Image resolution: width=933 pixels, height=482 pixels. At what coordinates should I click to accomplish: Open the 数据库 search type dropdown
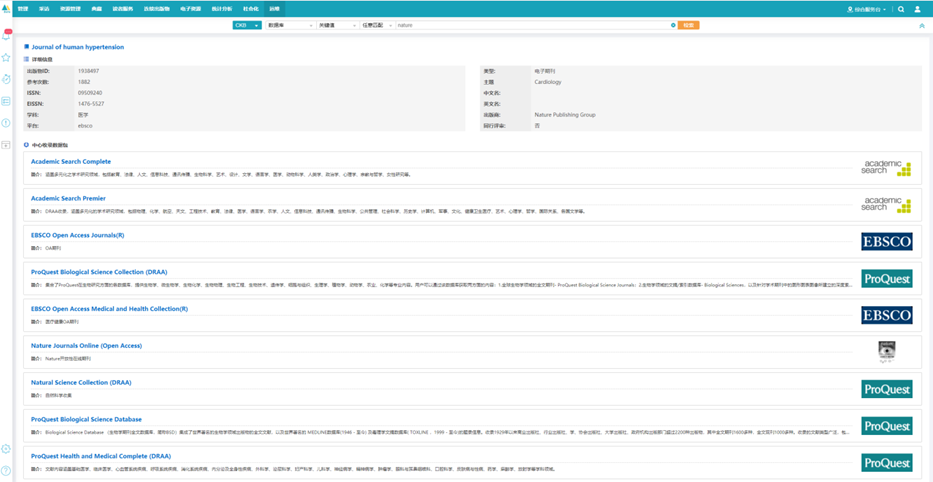[290, 25]
